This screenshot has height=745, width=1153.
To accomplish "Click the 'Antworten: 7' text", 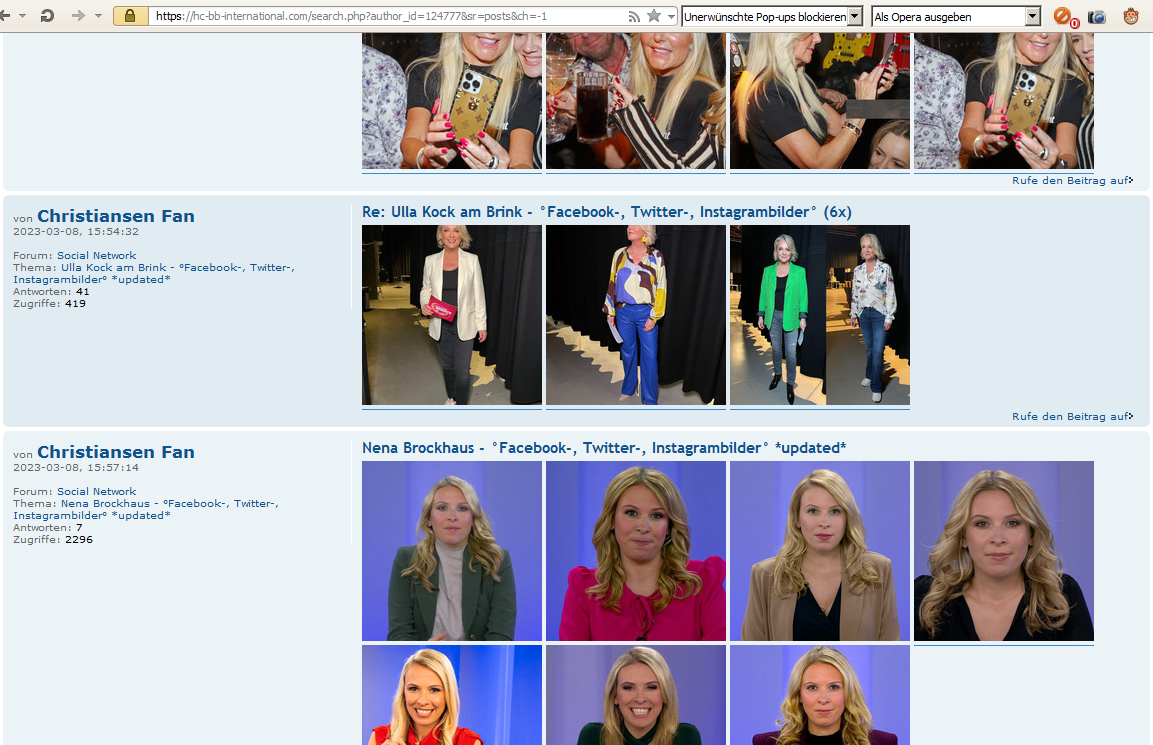I will click(48, 528).
